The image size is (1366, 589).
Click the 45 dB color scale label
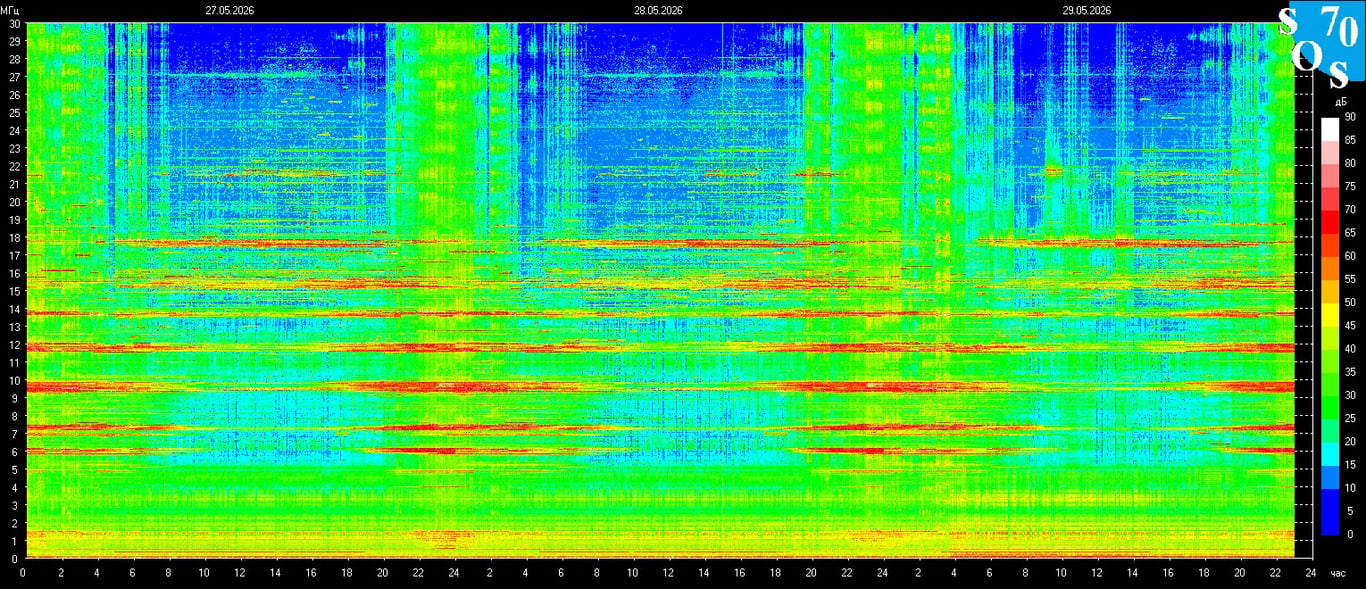point(1349,326)
